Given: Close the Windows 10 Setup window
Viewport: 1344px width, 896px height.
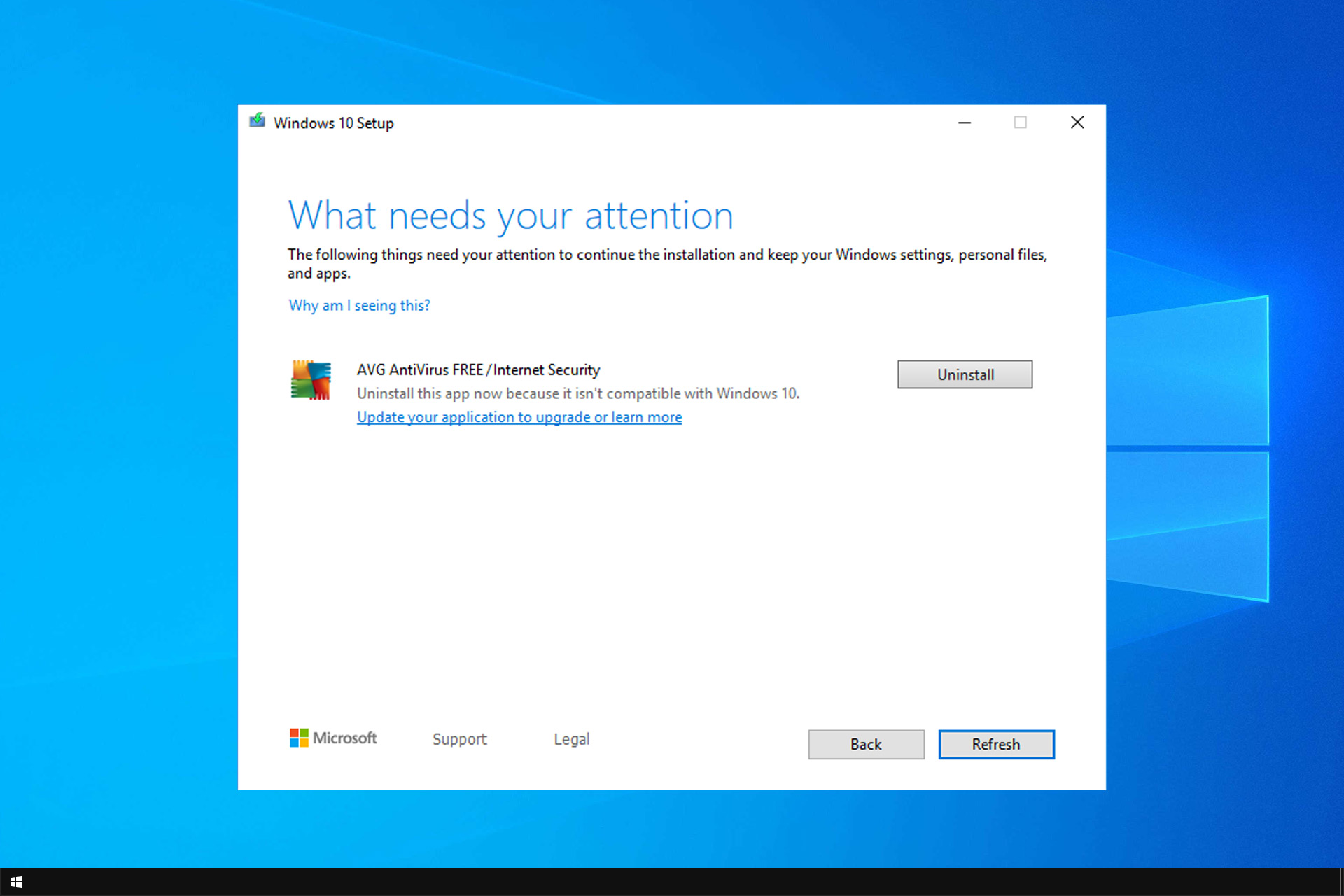Looking at the screenshot, I should coord(1077,122).
